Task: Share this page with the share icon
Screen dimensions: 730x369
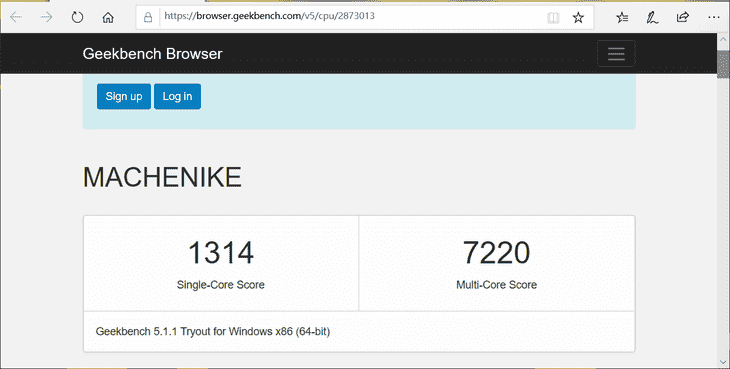Action: (x=683, y=18)
